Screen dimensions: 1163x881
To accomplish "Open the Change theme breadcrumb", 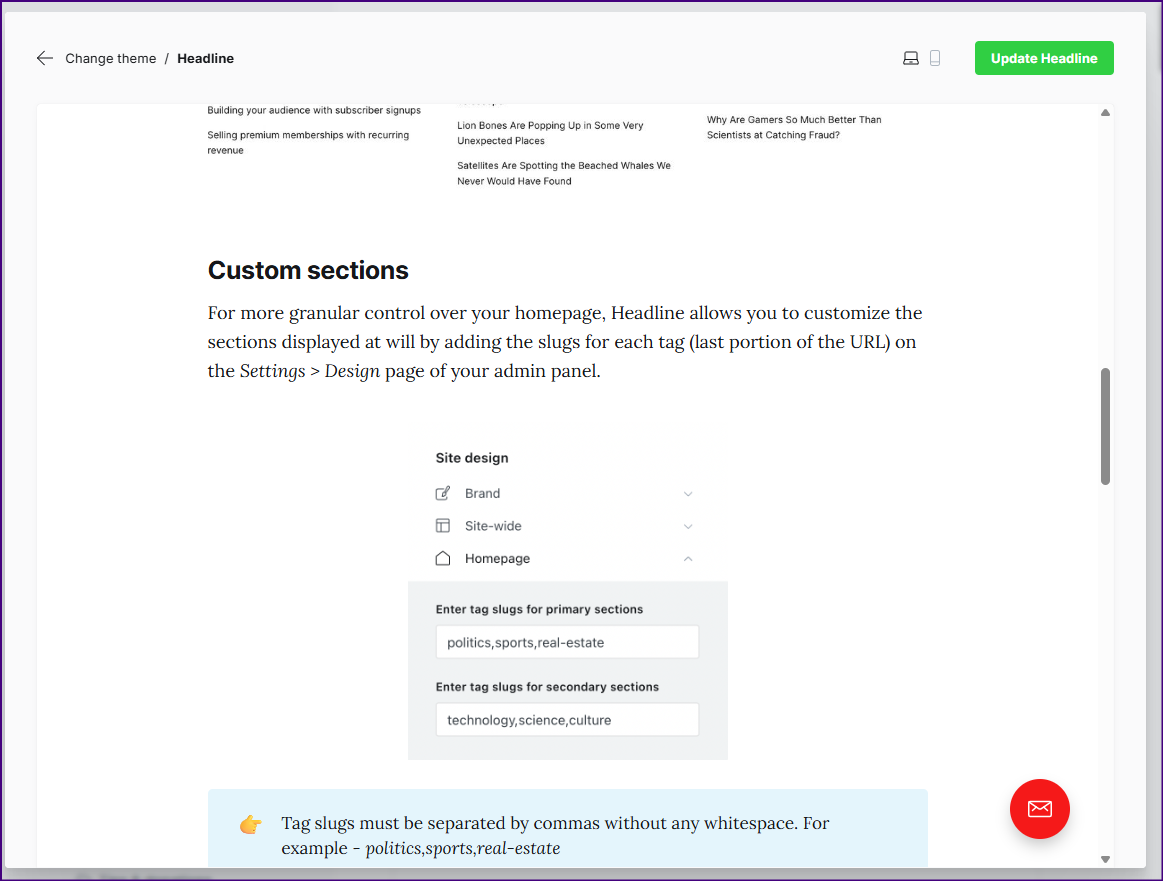I will pyautogui.click(x=110, y=58).
